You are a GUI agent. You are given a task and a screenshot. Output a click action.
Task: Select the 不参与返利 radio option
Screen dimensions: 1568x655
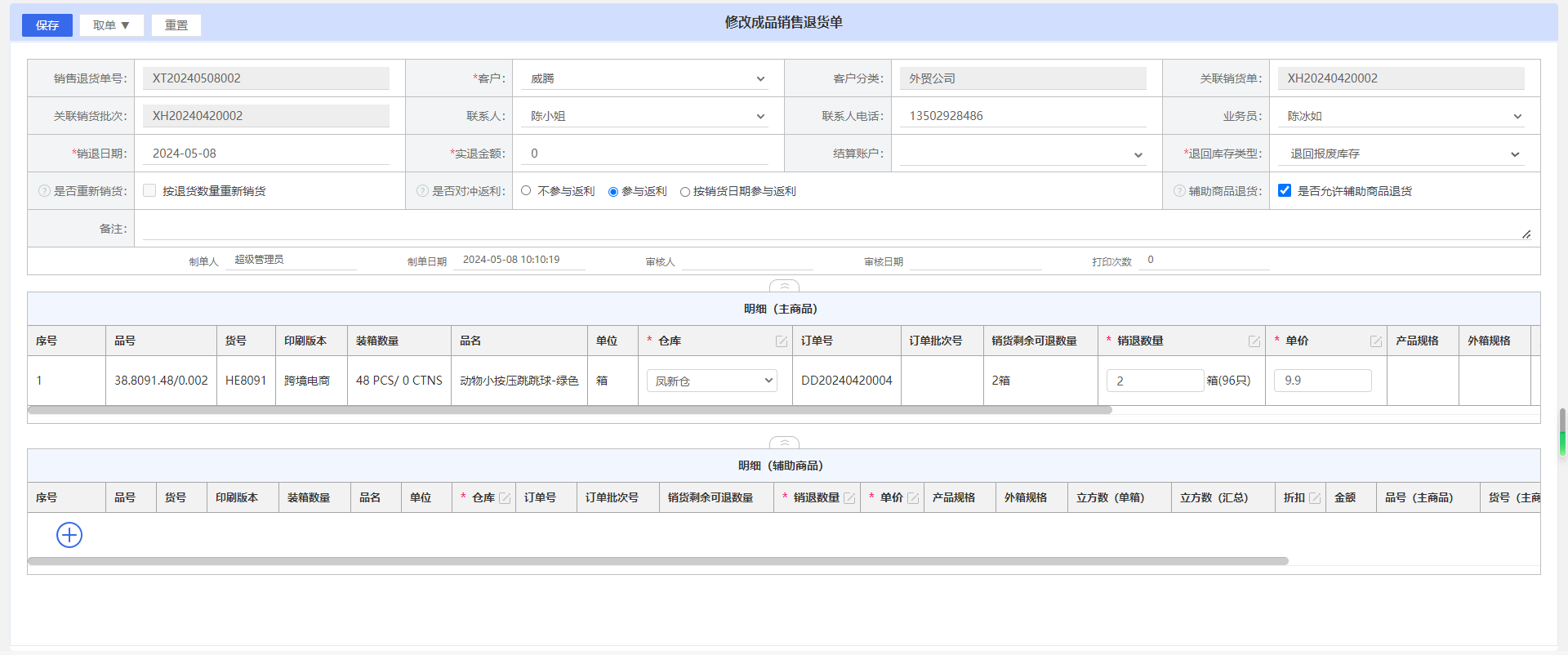point(526,190)
